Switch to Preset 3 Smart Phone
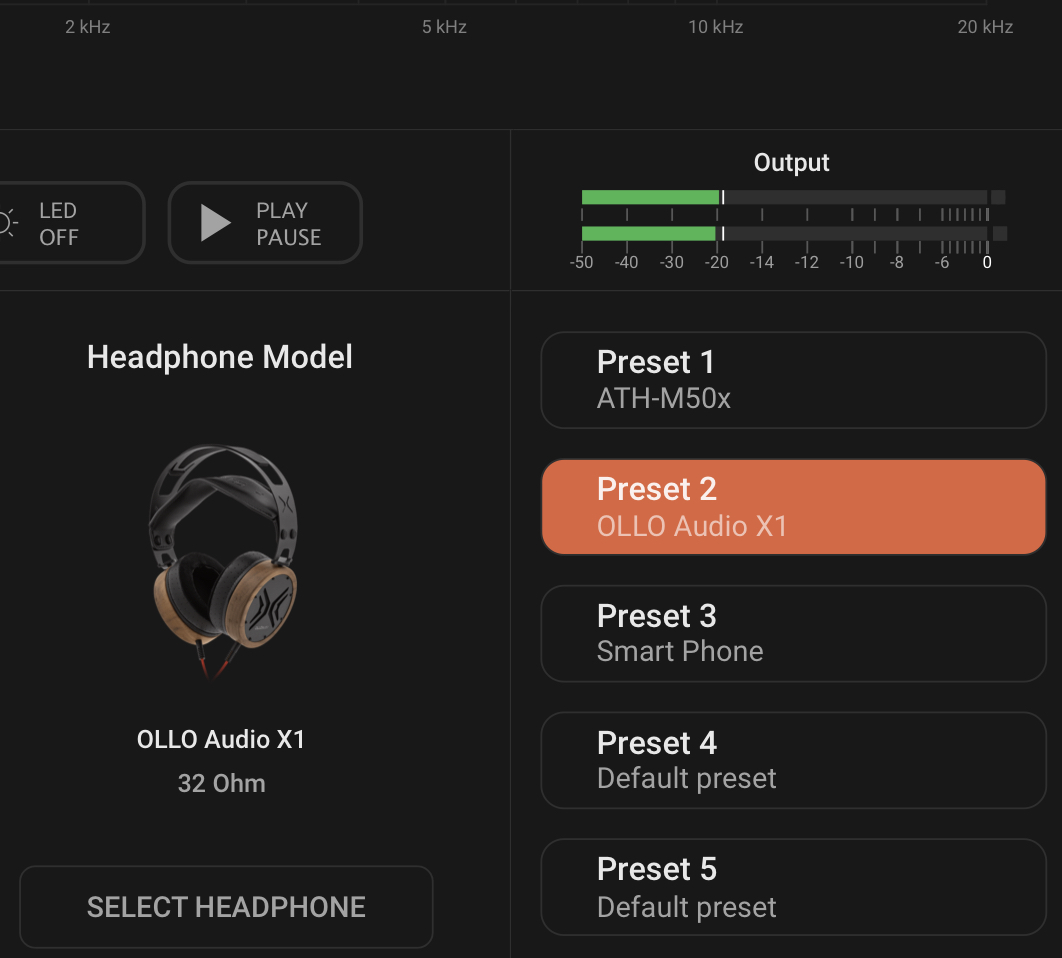1062x958 pixels. tap(793, 634)
